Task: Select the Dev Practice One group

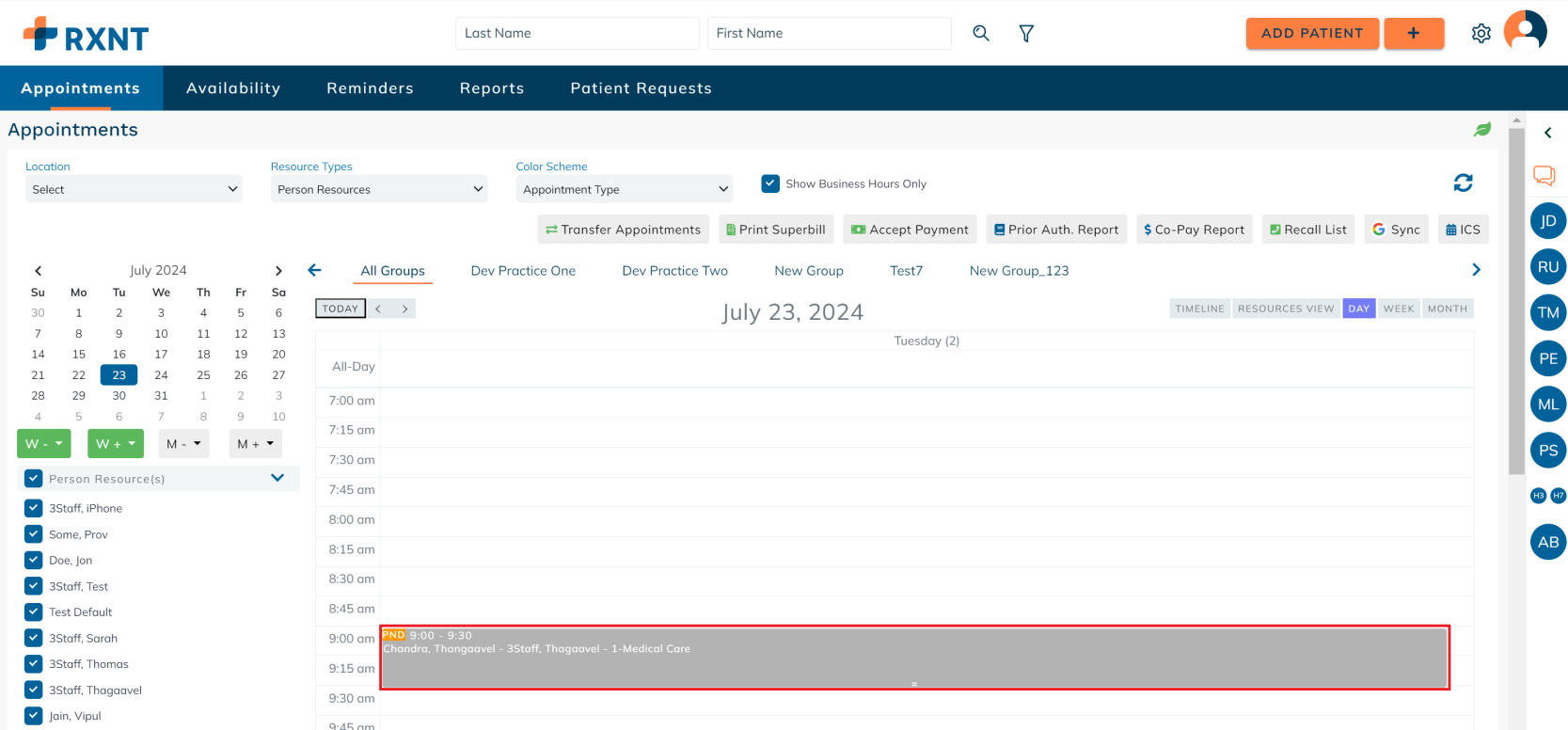Action: point(523,271)
